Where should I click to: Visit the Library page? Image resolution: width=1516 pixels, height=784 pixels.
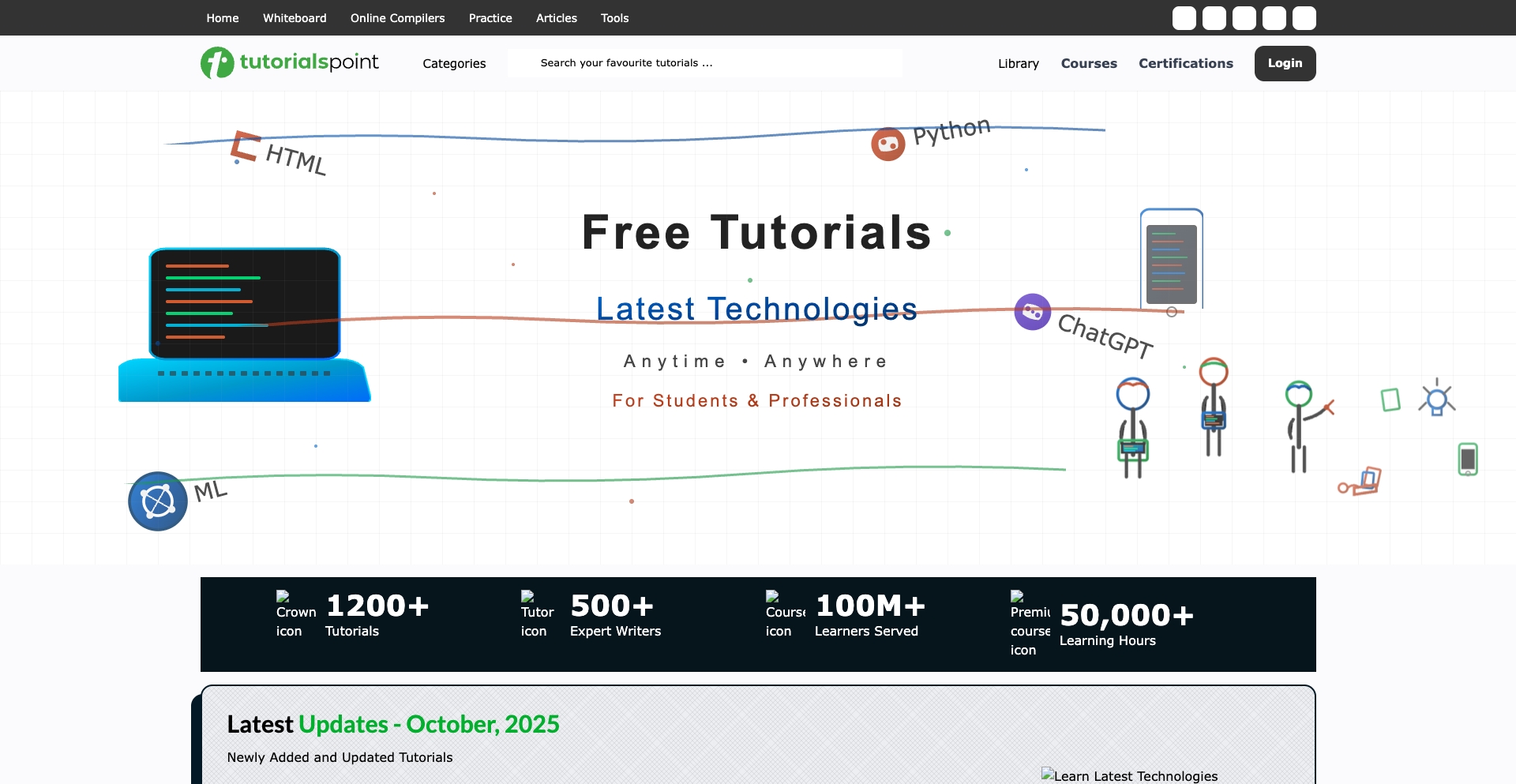click(1018, 63)
